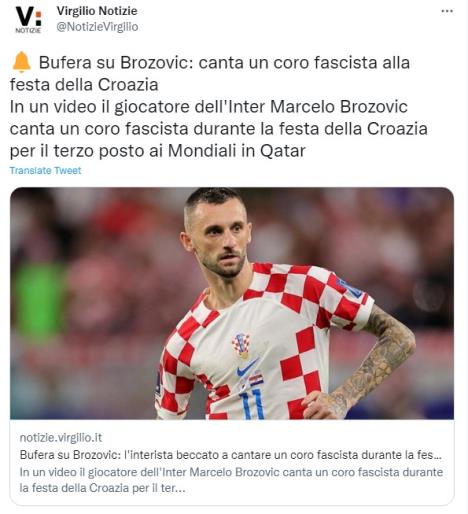Open the Brozovic photo preview
Image resolution: width=468 pixels, height=514 pixels.
coord(232,303)
